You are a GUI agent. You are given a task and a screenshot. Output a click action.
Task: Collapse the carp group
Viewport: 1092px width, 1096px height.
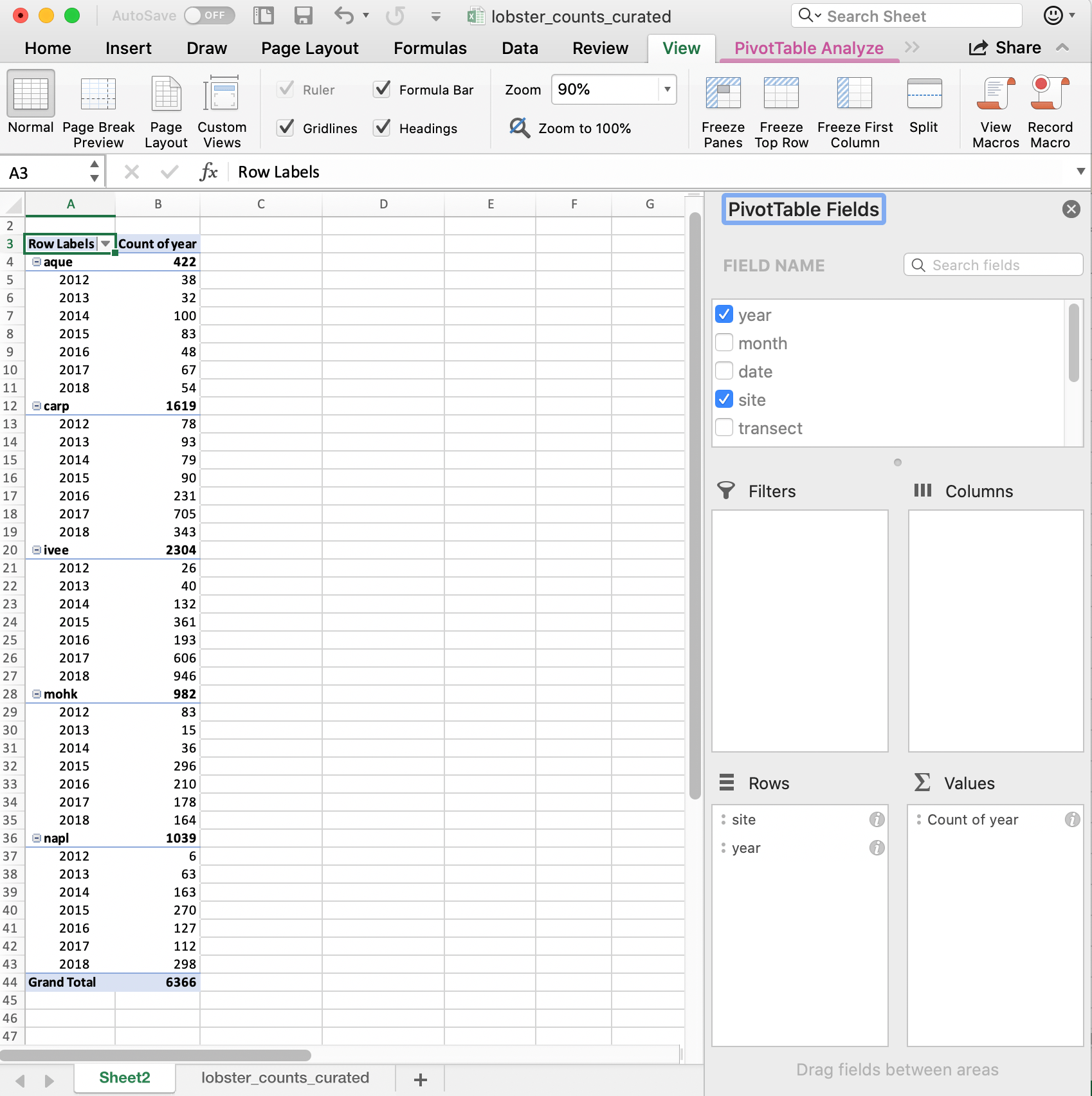37,405
